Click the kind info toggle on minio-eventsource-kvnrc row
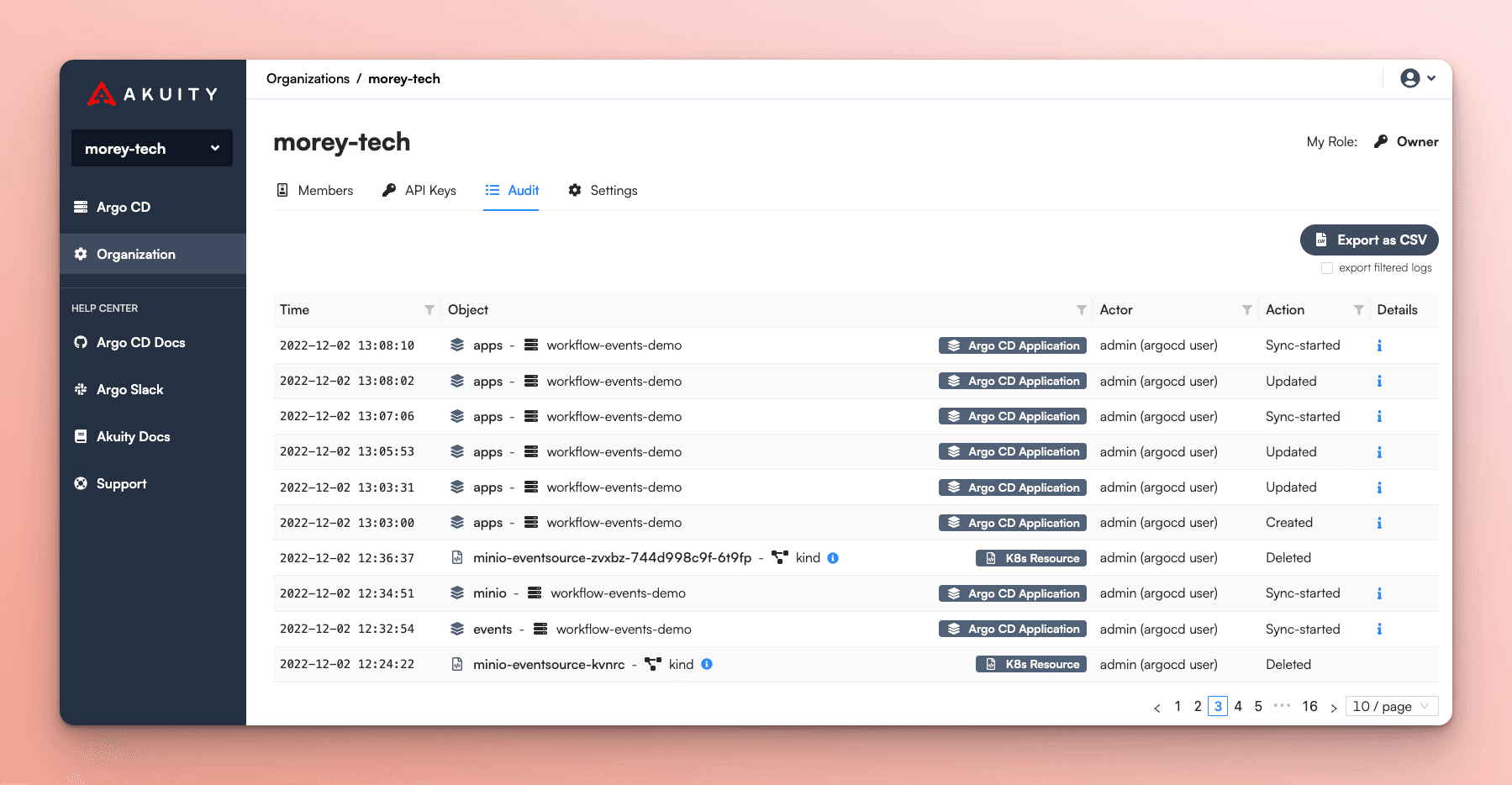The image size is (1512, 785). [707, 664]
